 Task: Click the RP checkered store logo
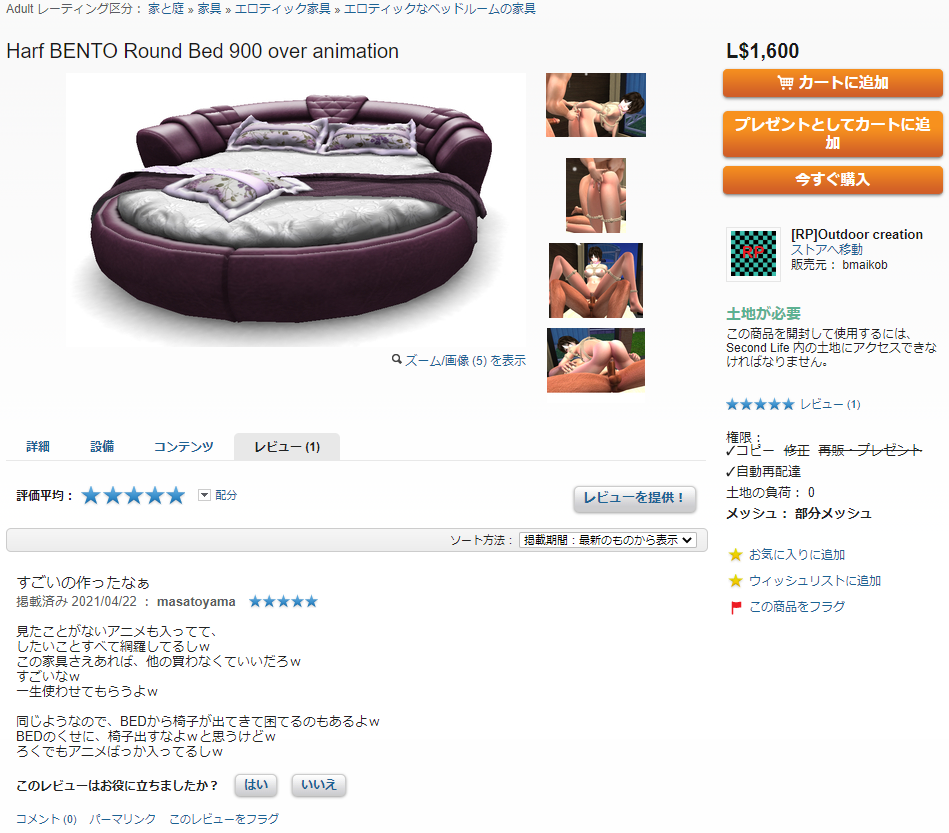click(753, 254)
